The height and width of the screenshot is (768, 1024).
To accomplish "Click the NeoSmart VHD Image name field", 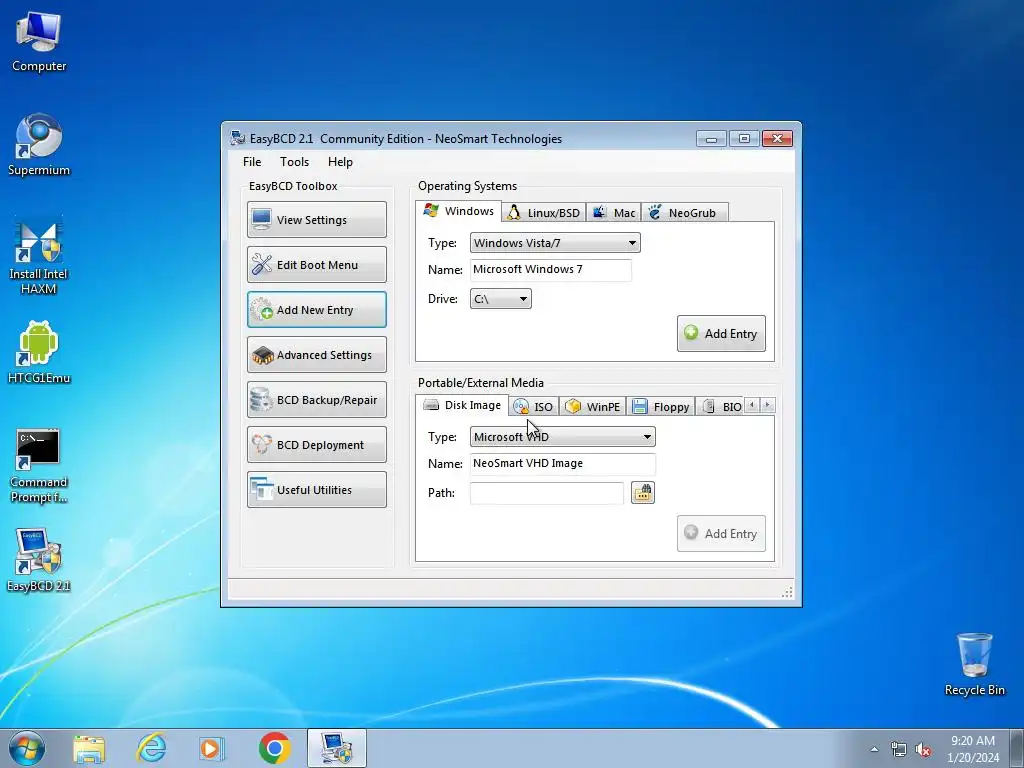I will point(562,464).
